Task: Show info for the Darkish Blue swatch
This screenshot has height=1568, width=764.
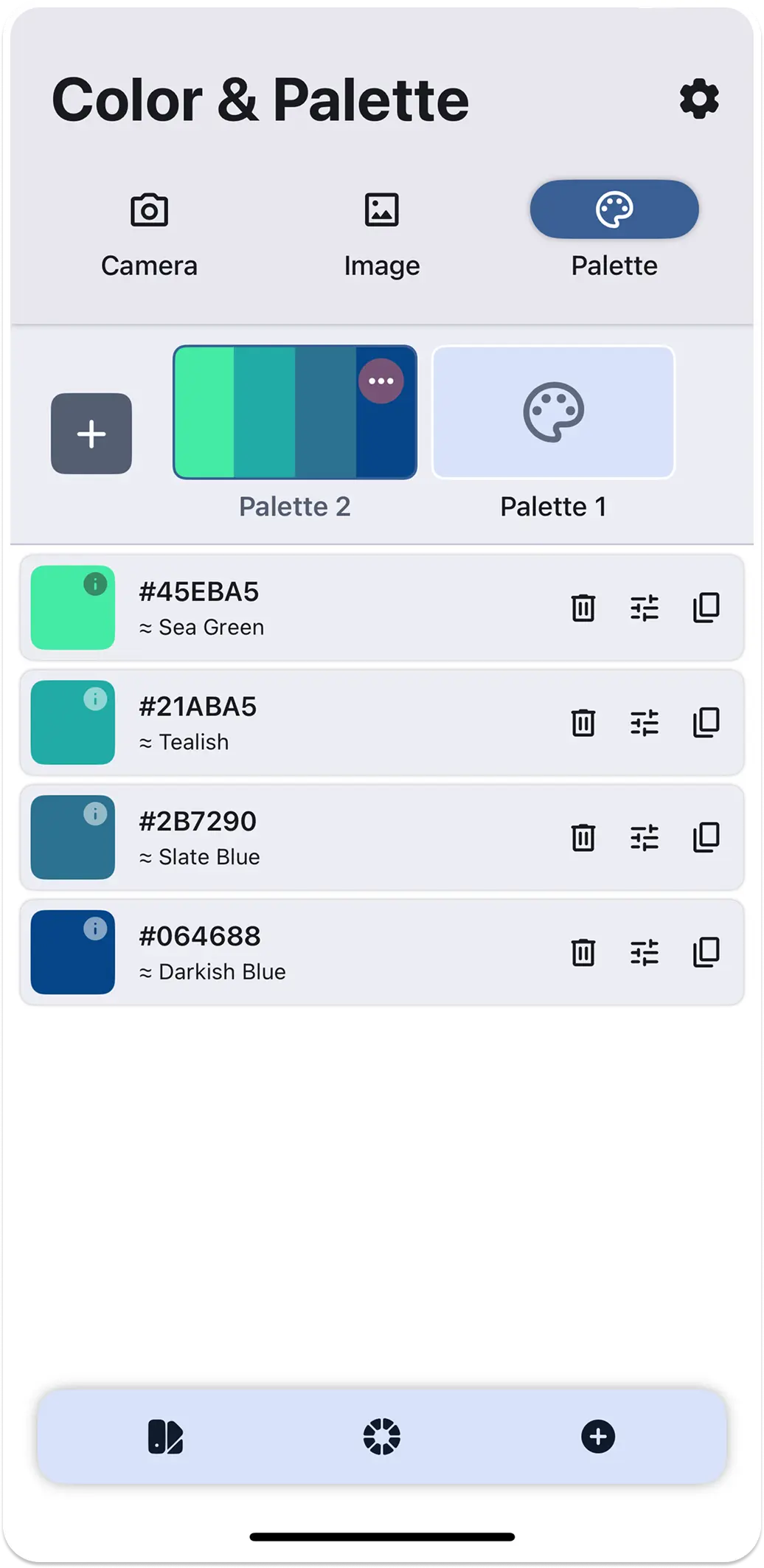Action: [x=94, y=929]
